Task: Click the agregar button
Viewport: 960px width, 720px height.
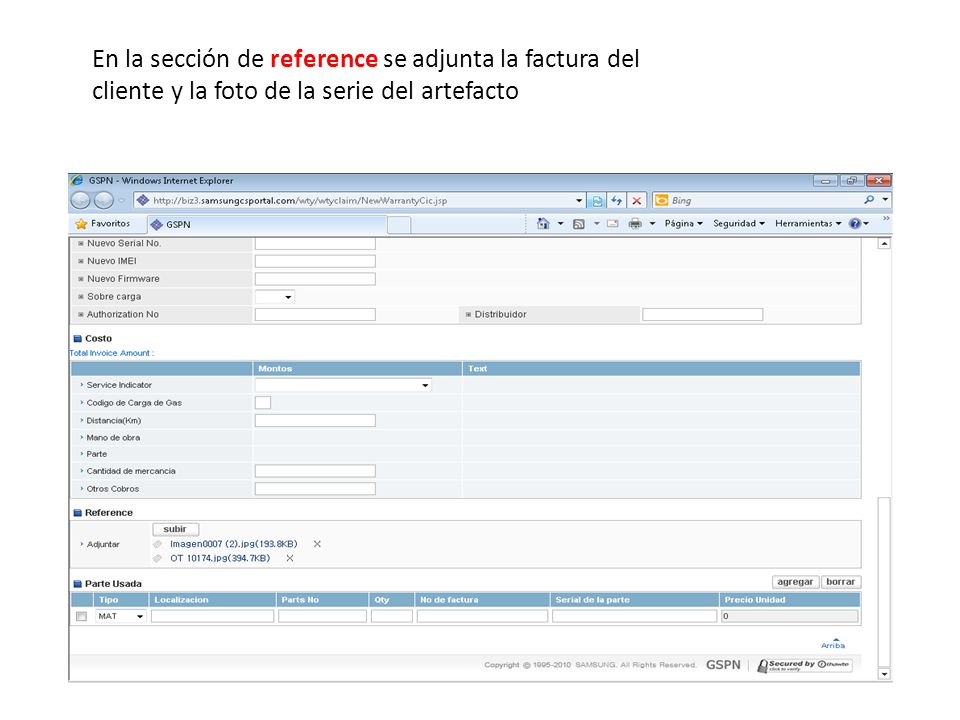Action: [x=795, y=582]
